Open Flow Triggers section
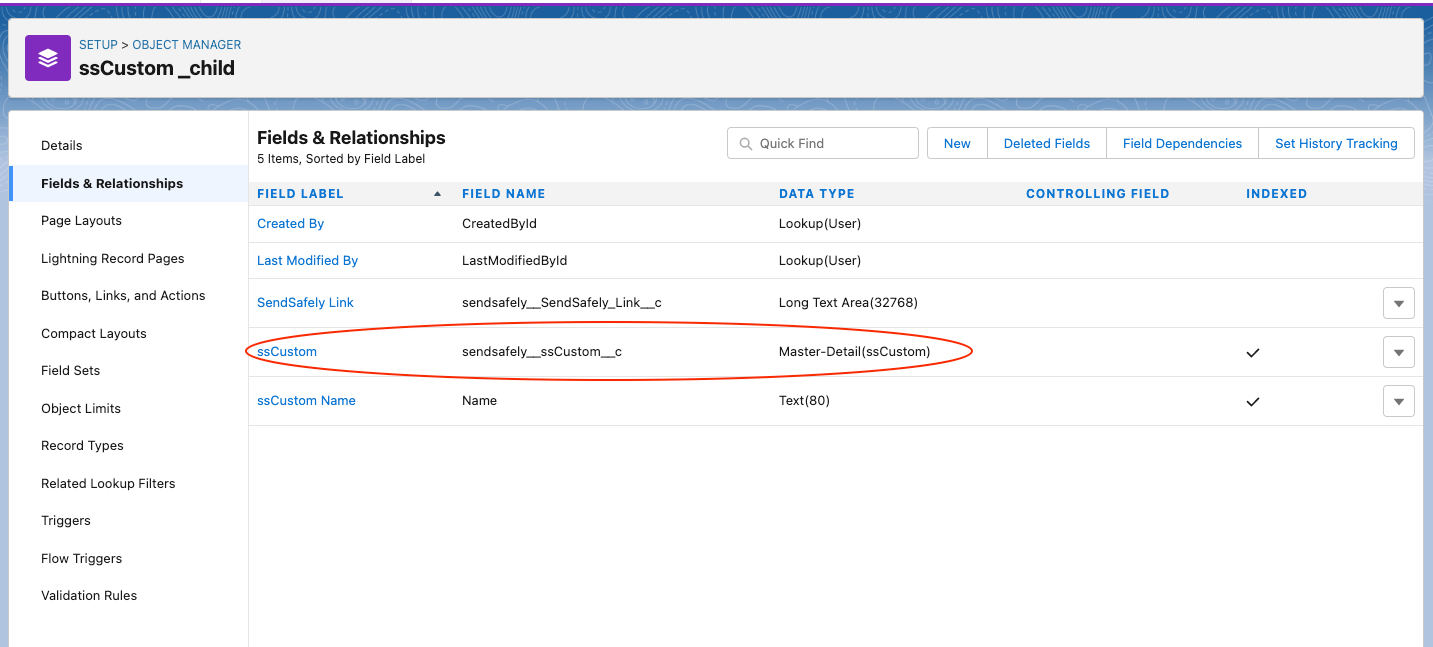Viewport: 1433px width, 647px height. coord(81,559)
